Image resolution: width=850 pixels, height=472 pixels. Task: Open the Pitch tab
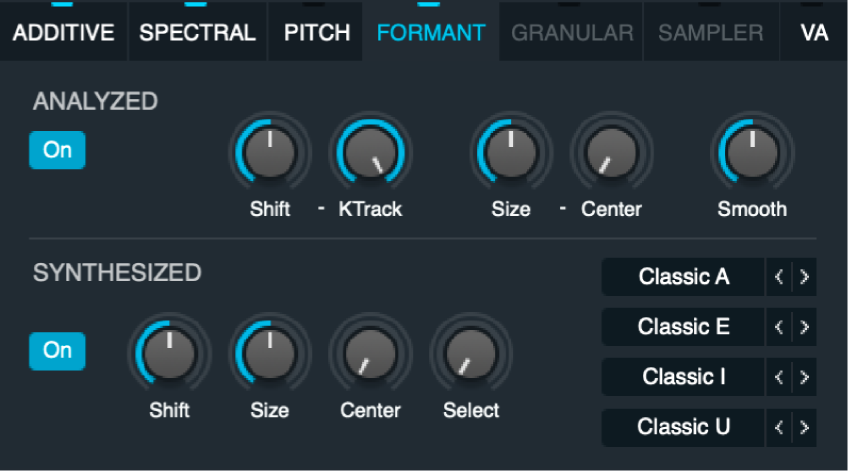pyautogui.click(x=317, y=33)
